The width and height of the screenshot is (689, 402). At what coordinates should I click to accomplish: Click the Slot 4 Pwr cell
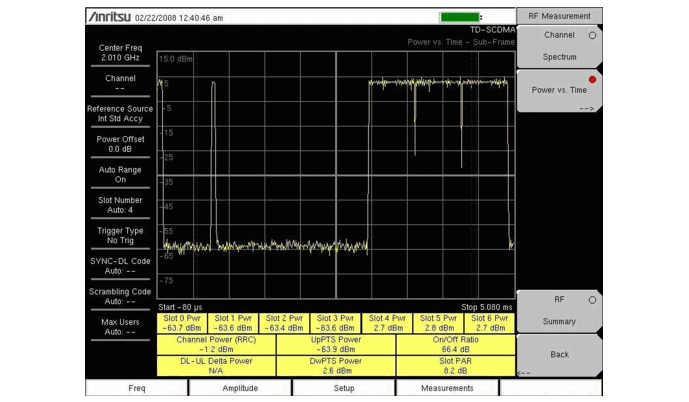pyautogui.click(x=387, y=323)
